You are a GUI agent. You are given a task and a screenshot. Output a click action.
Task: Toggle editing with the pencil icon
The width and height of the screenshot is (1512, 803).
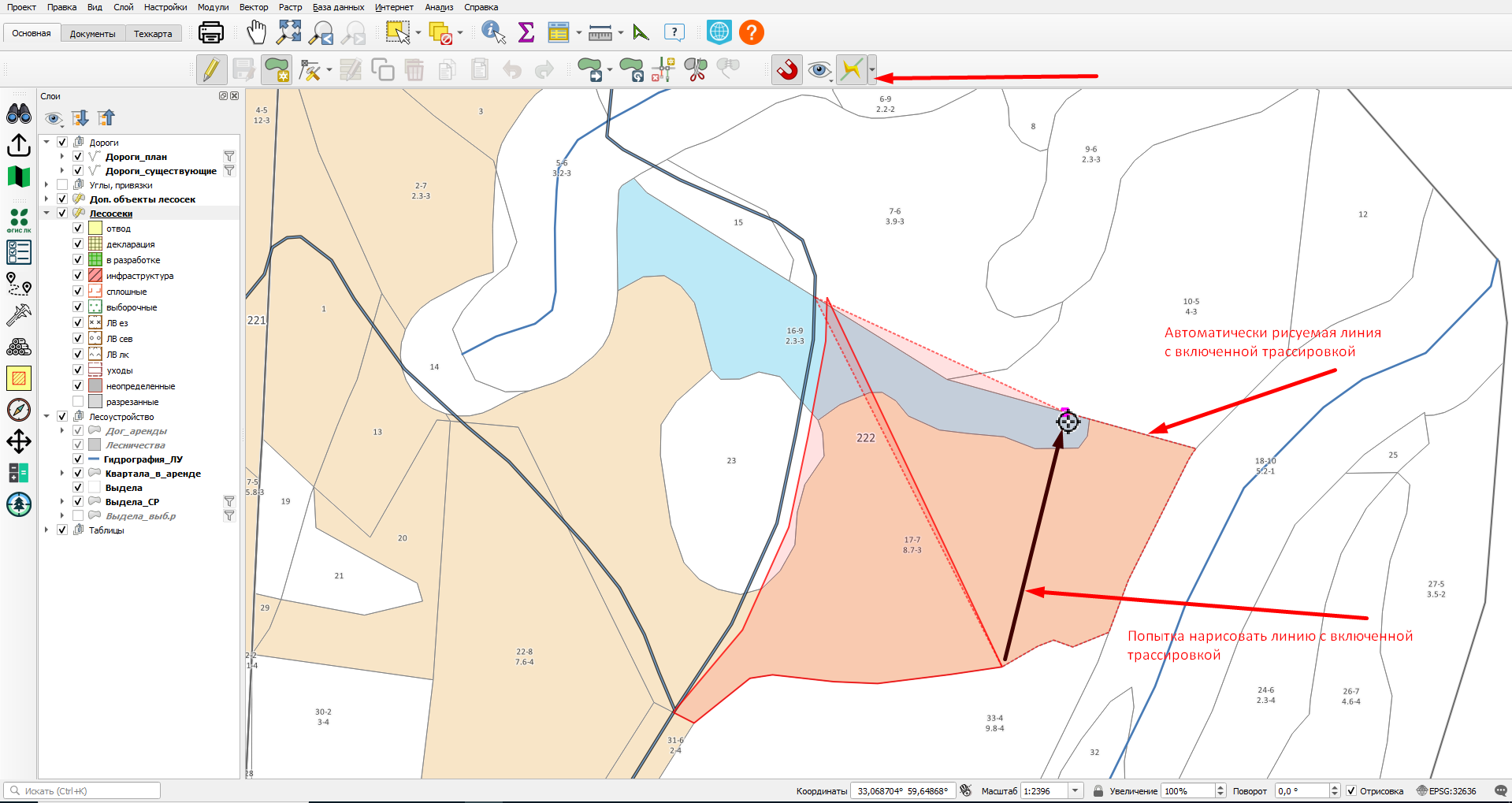211,70
